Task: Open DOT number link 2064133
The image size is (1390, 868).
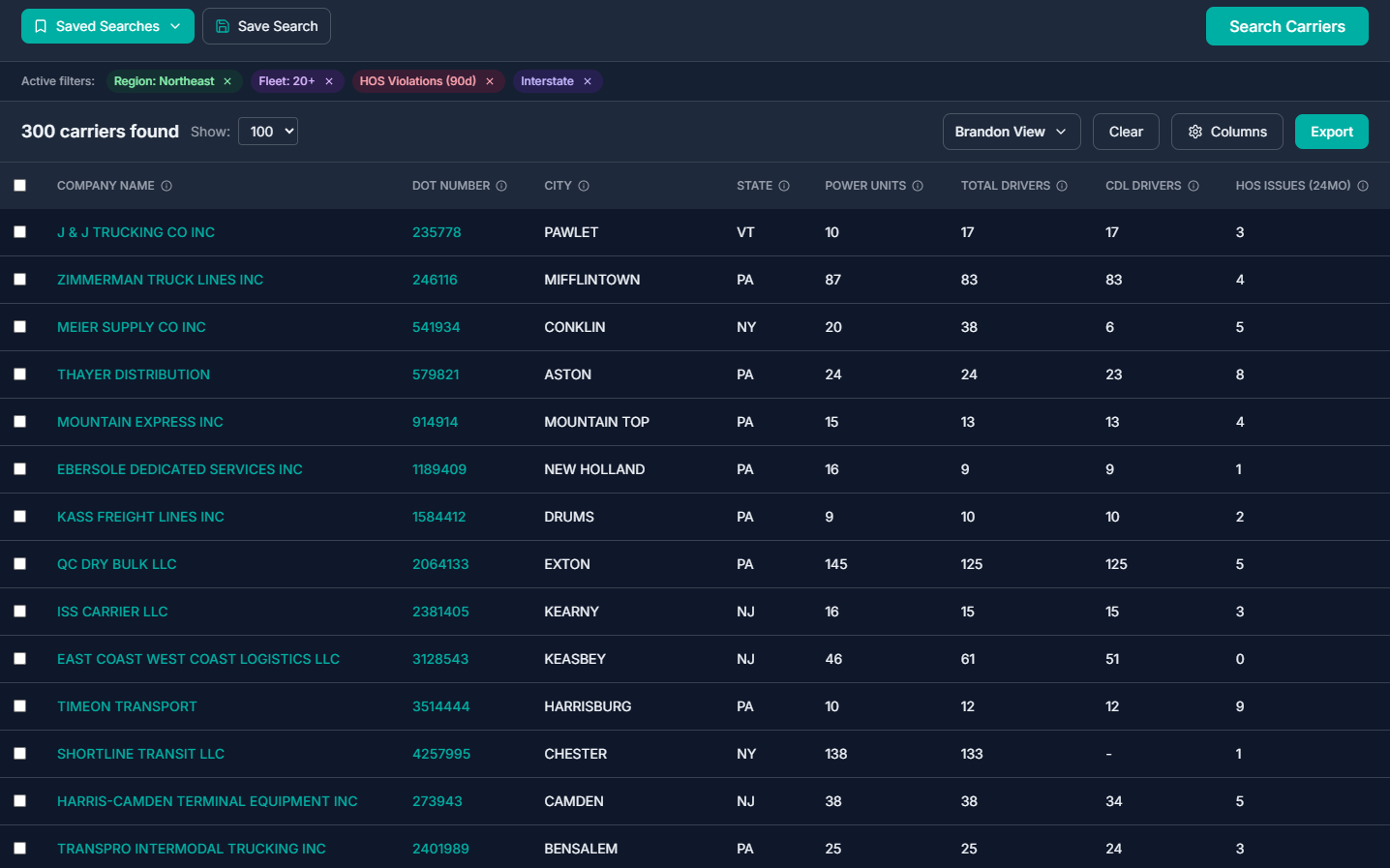Action: point(440,563)
